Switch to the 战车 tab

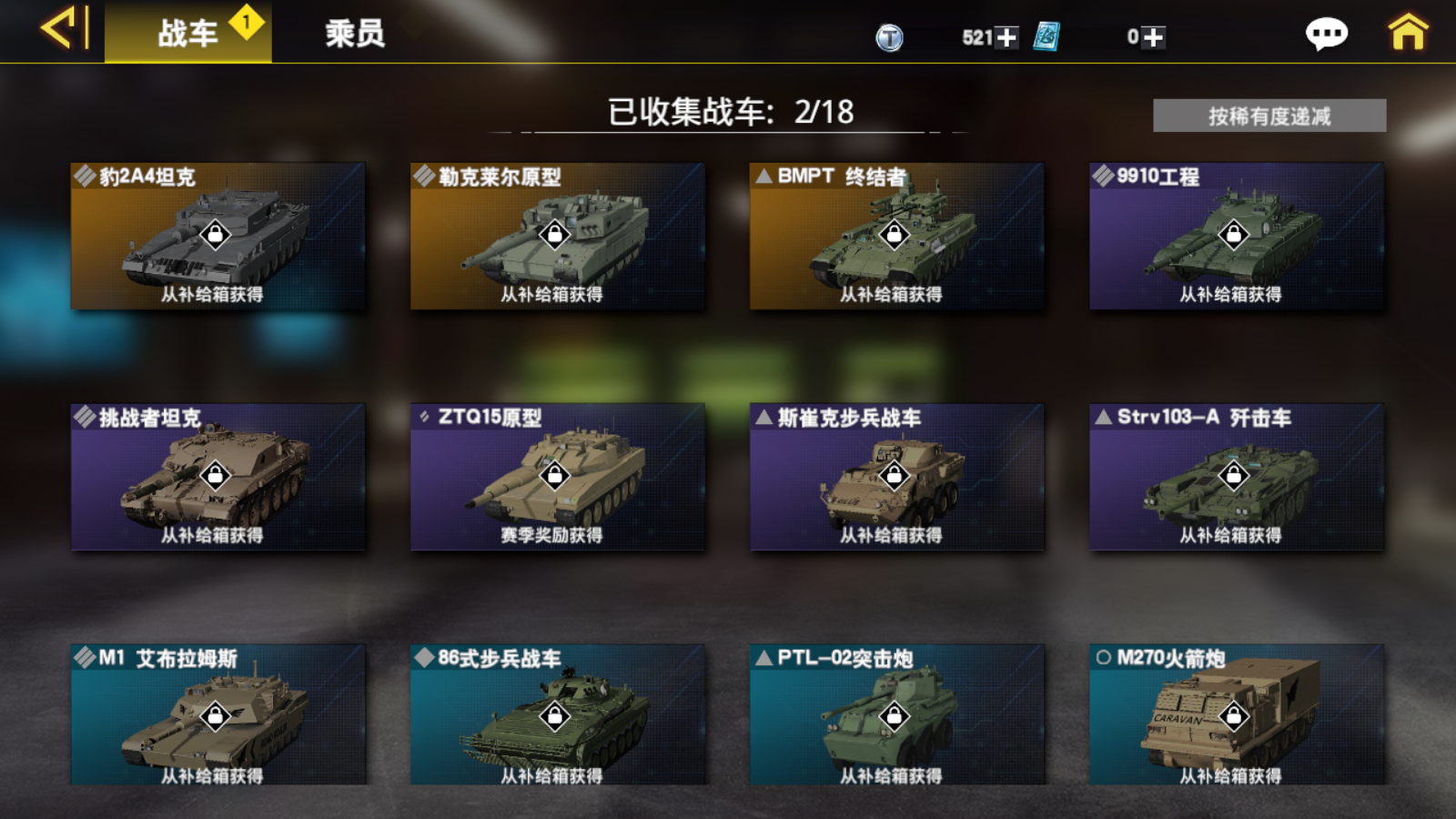[x=188, y=33]
